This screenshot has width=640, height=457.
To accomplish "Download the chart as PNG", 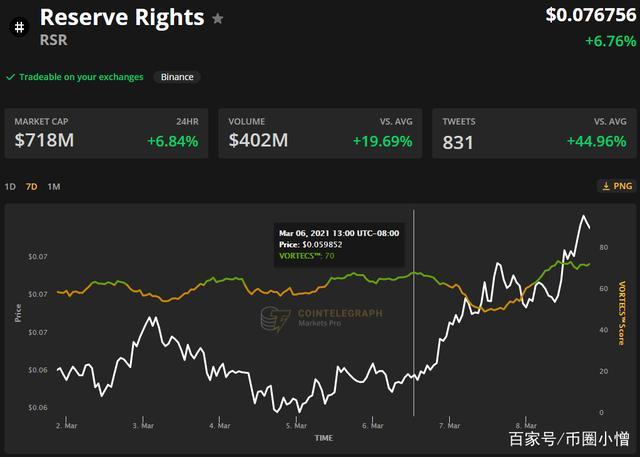I will coord(617,186).
